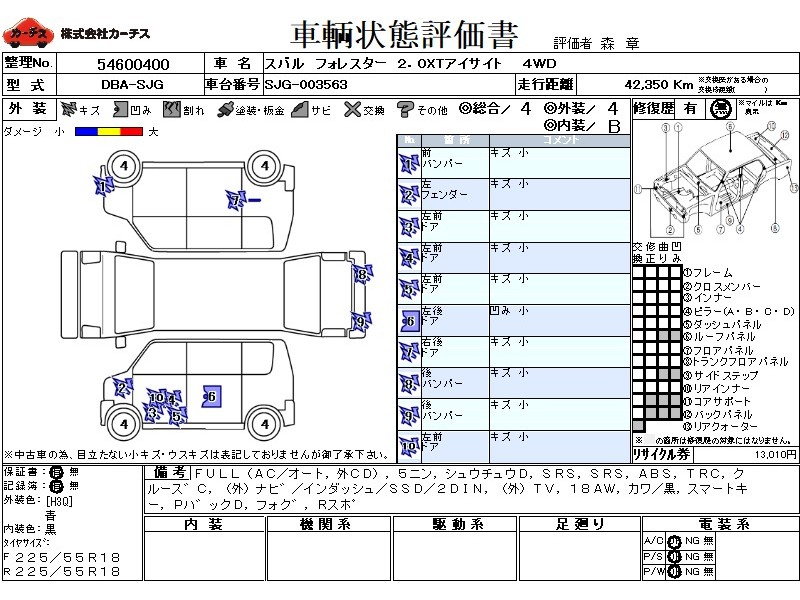Screen dimensions: 800x600
Task: Click row 6 dent icon for 左後ドア in table
Action: pyautogui.click(x=409, y=321)
